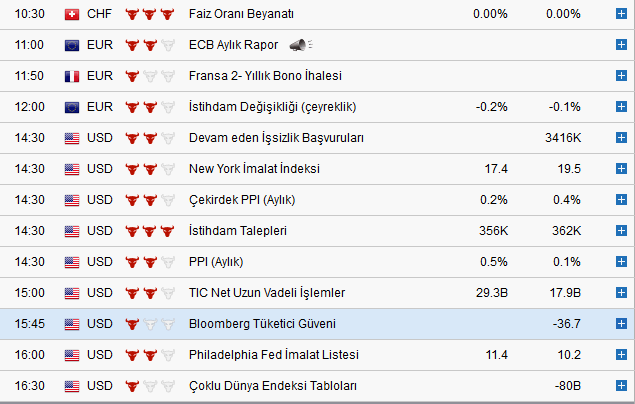Click the megaphone icon beside ECB Aylık Rapor
The height and width of the screenshot is (404, 635).
299,45
